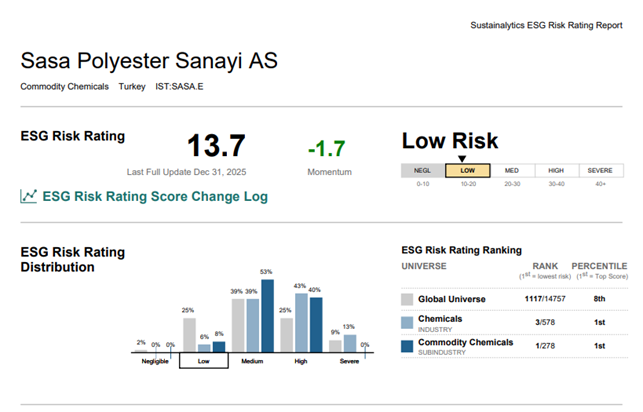Click the Commodity Chemicals dark-blue legend swatch
Screen dimensions: 643x412
[x=407, y=345]
